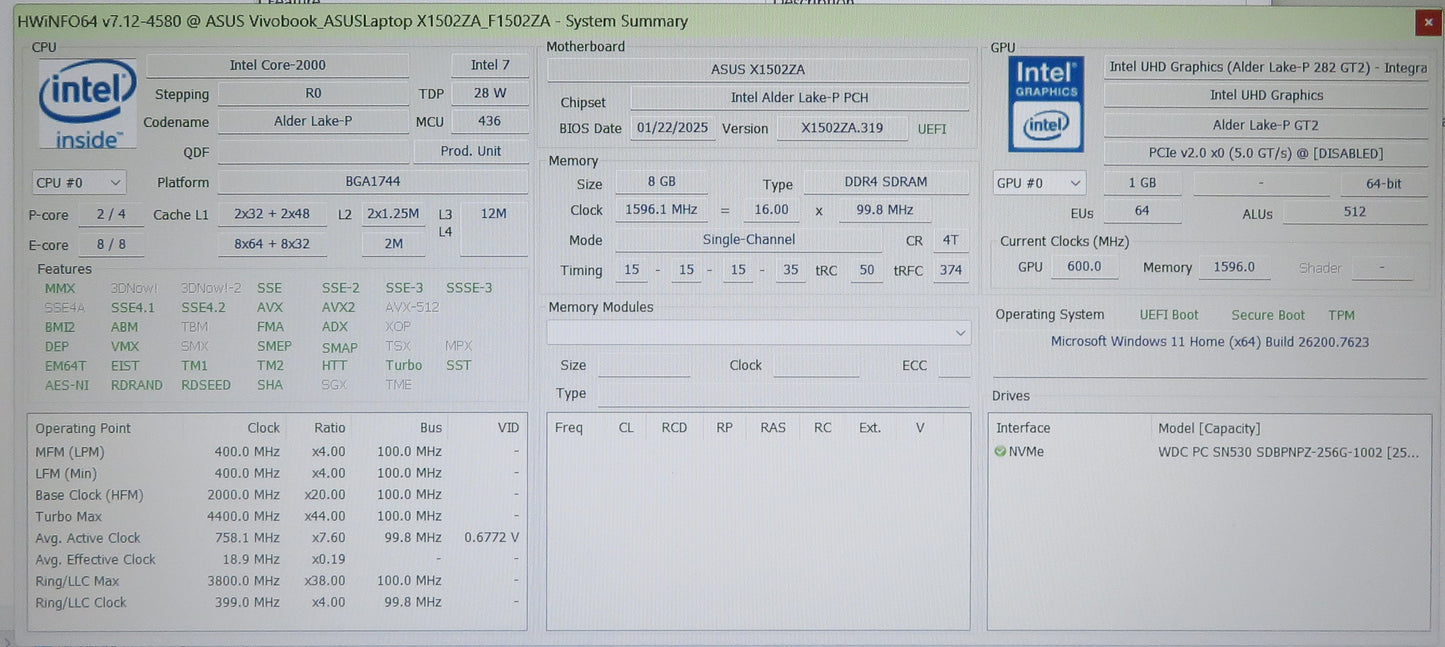
Task: Click the UEFI Boot indicator
Action: coord(1168,315)
